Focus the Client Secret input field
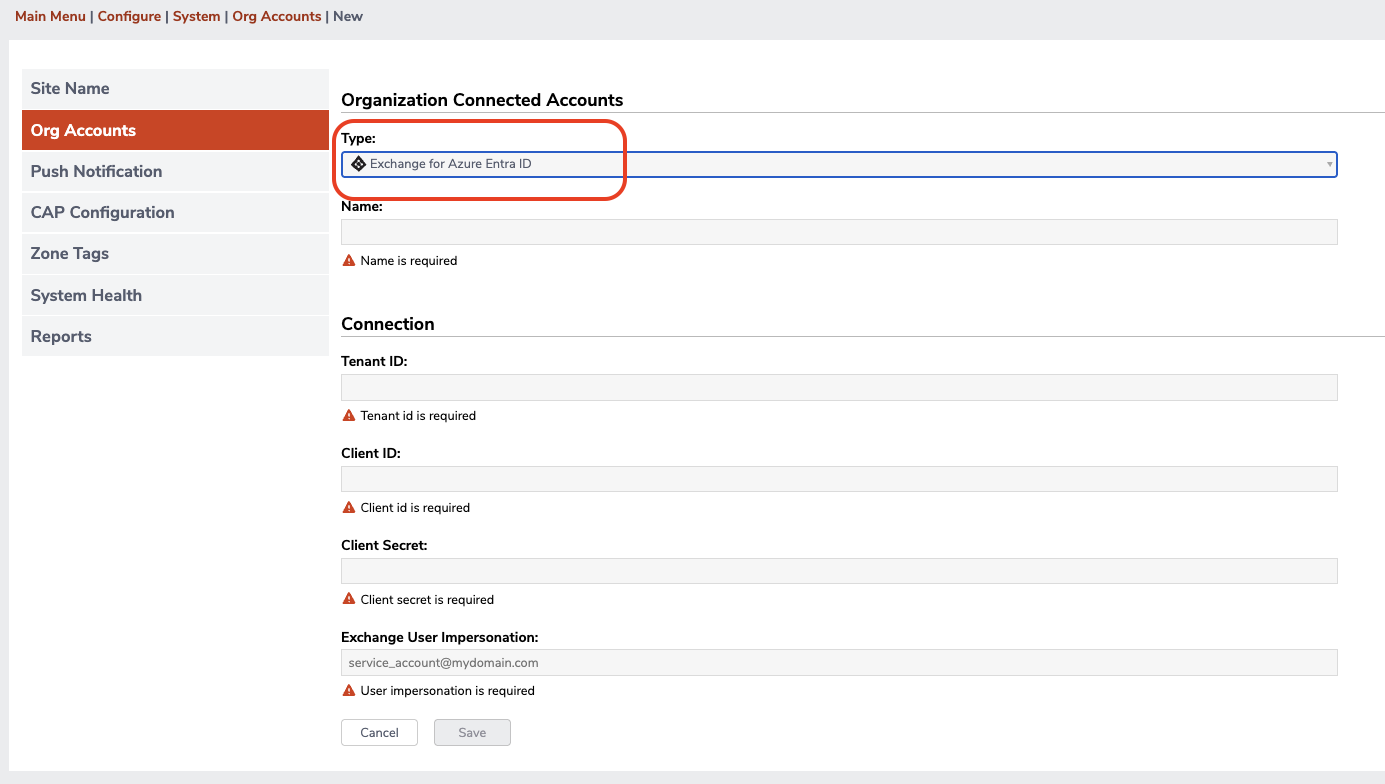 839,571
